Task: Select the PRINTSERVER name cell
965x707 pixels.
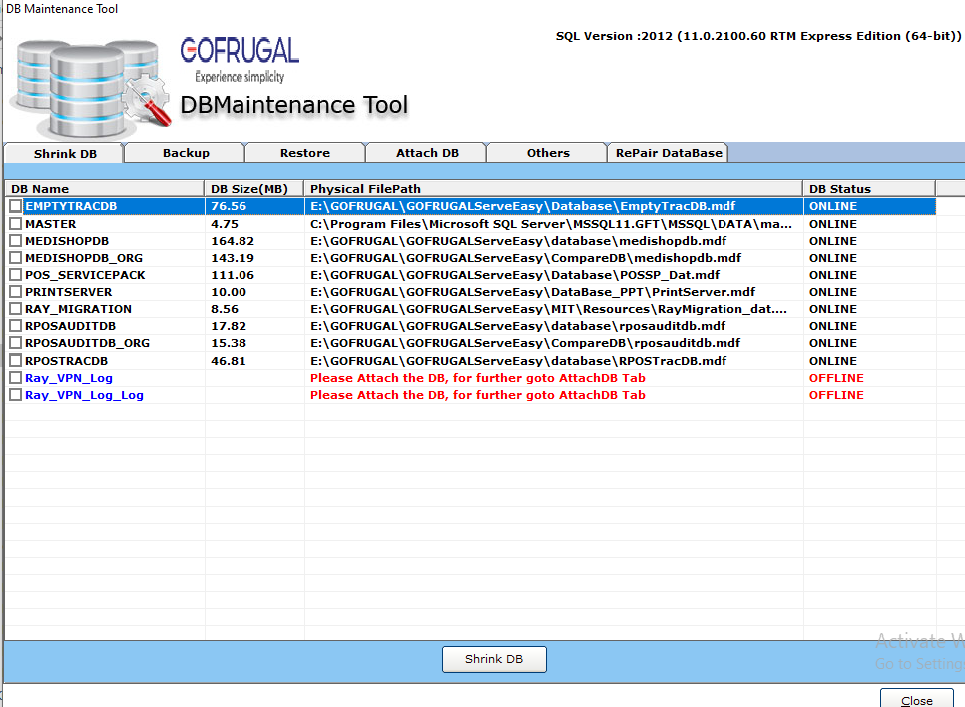Action: coord(68,292)
